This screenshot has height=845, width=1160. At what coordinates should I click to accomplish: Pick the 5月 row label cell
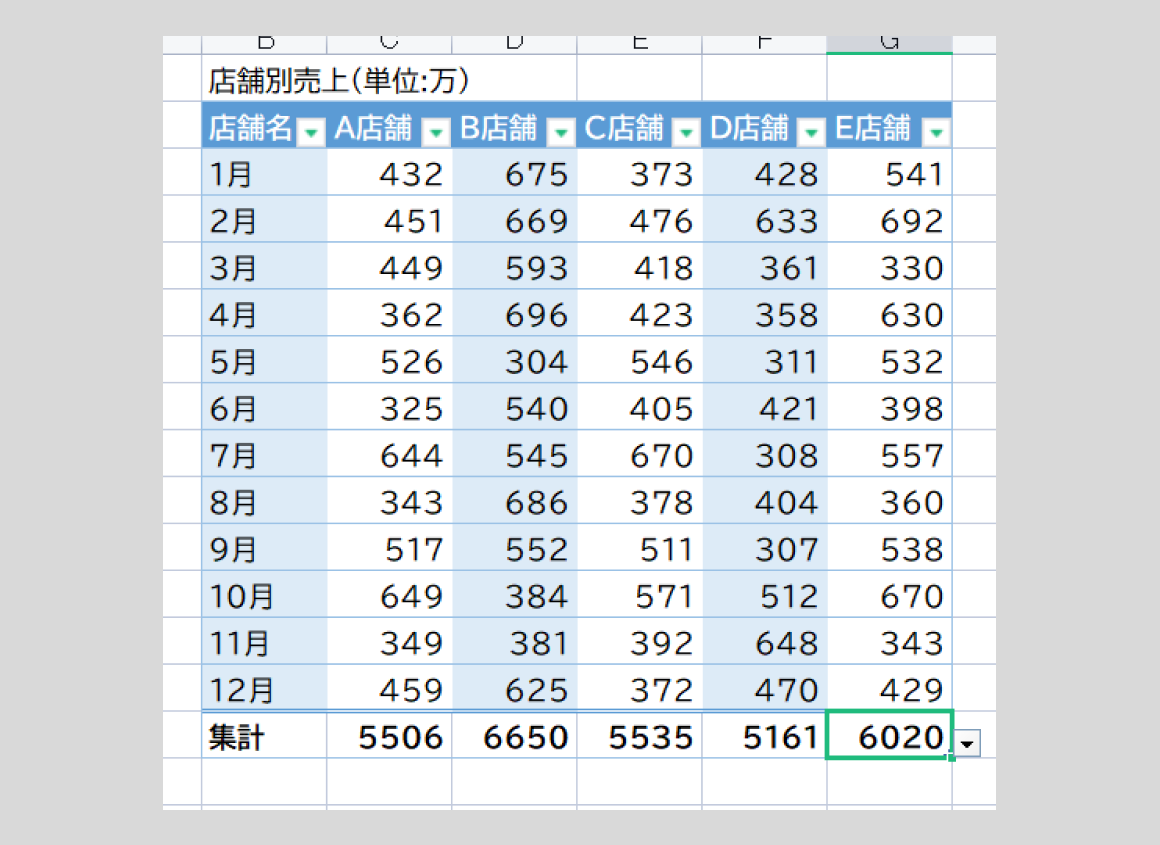264,360
